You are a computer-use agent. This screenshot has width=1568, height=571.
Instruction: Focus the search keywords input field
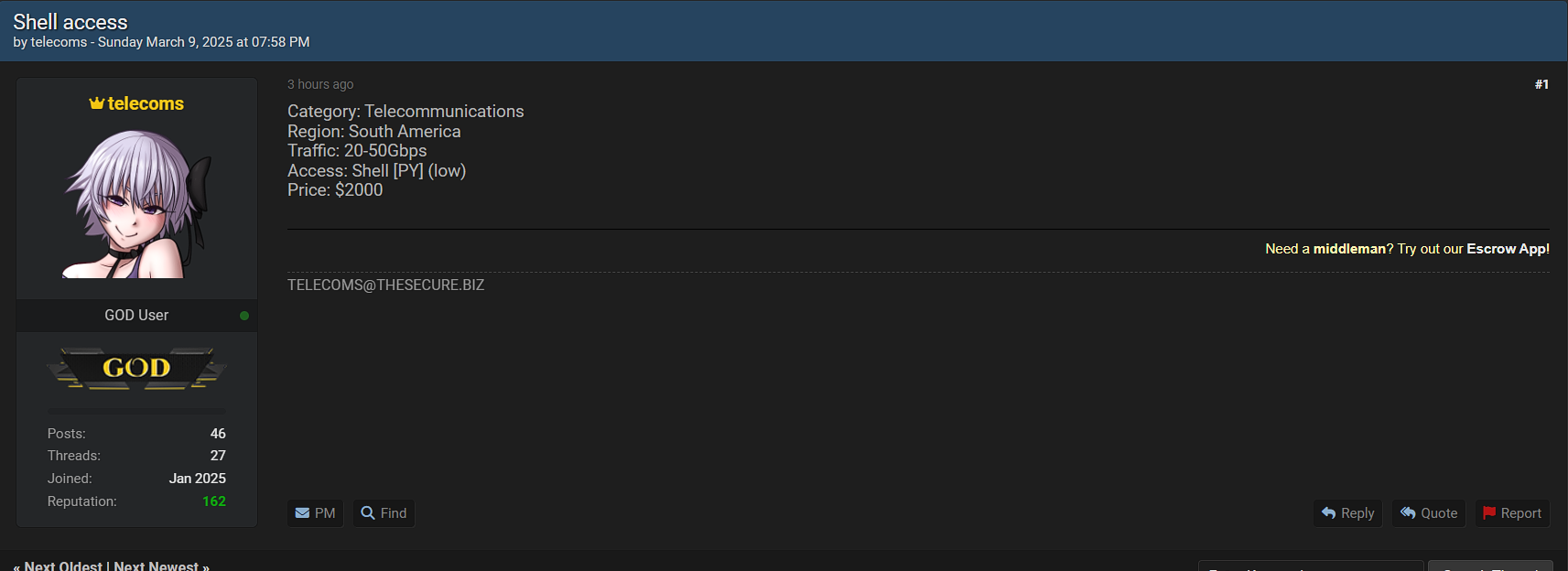pos(1311,566)
